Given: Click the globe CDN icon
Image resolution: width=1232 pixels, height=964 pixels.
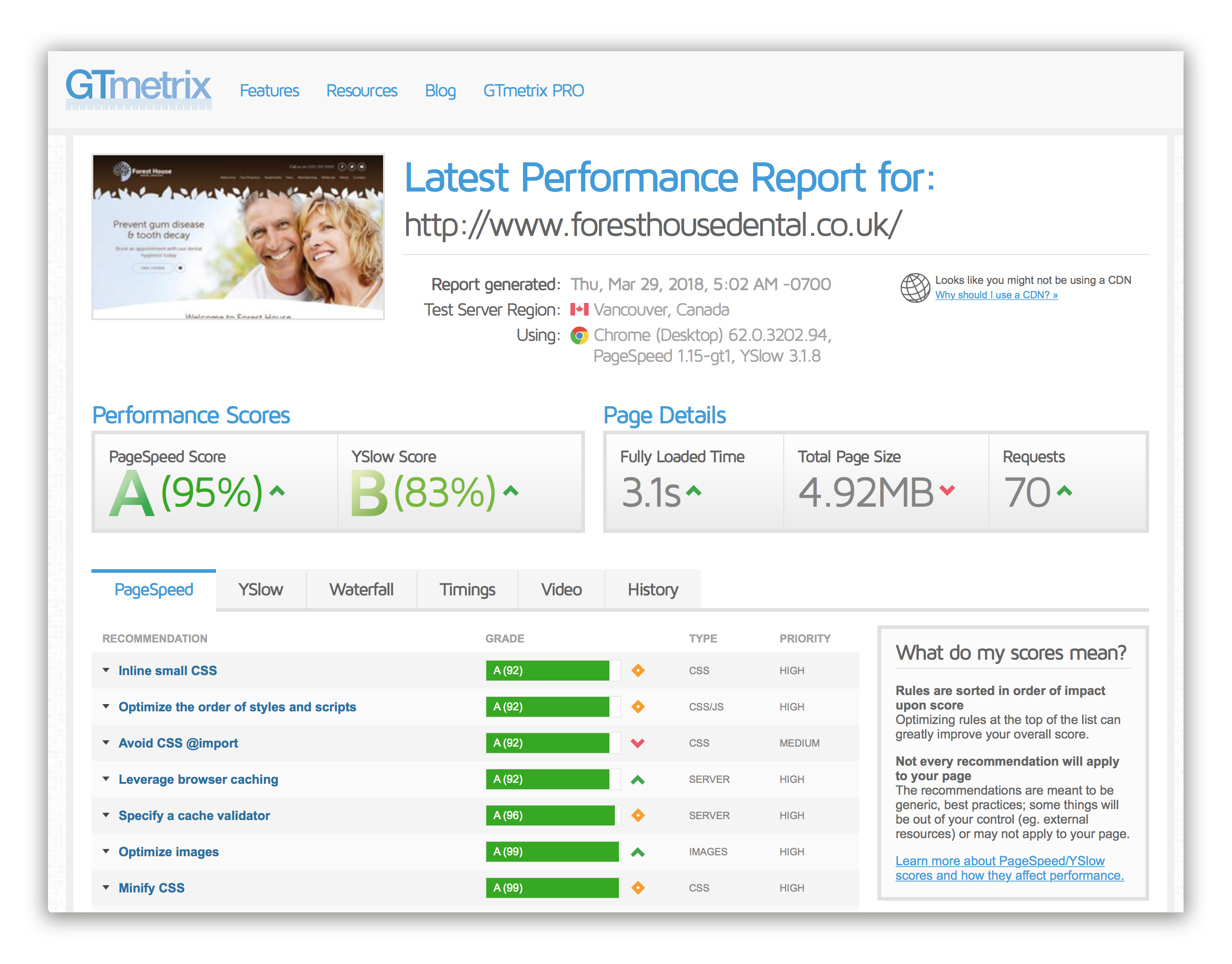Looking at the screenshot, I should tap(914, 288).
